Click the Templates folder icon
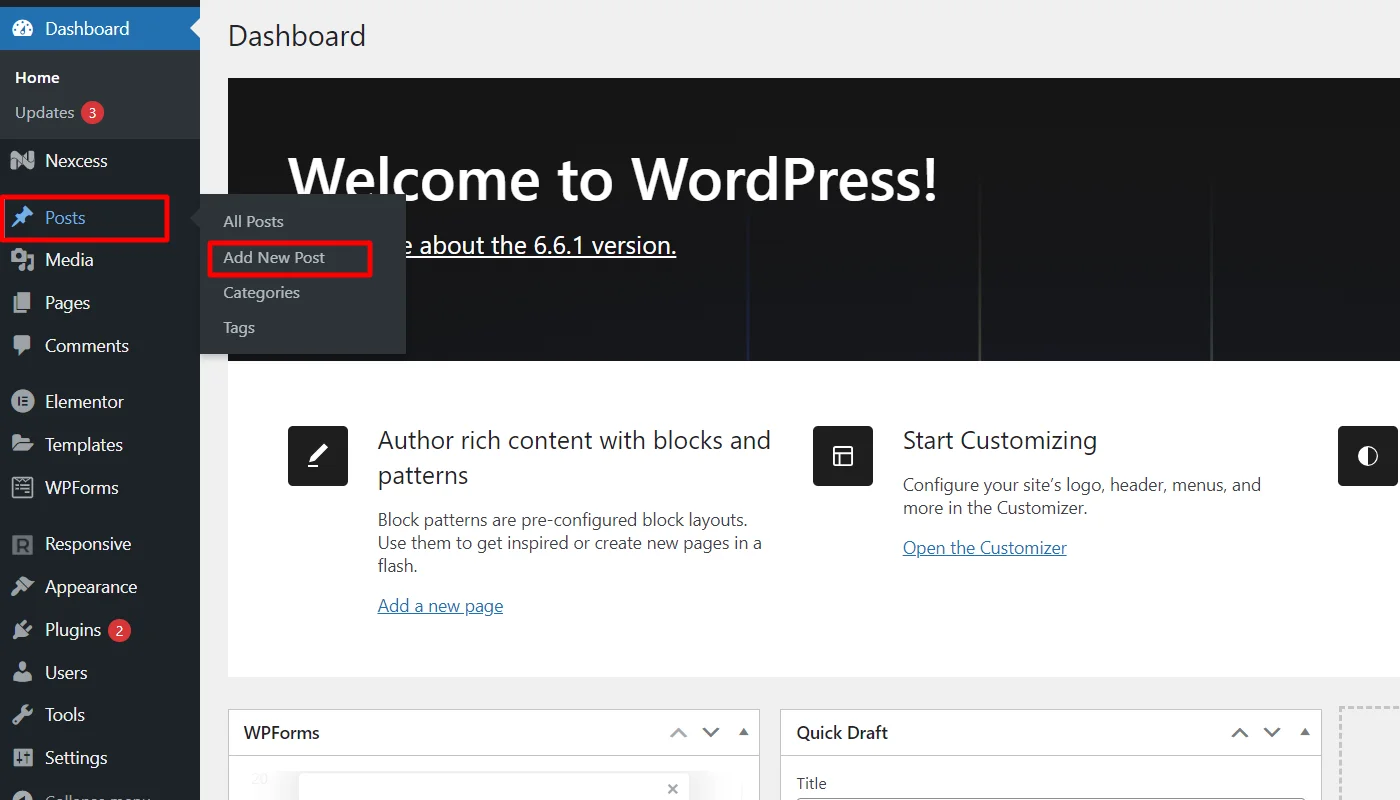The height and width of the screenshot is (800, 1400). pos(22,445)
